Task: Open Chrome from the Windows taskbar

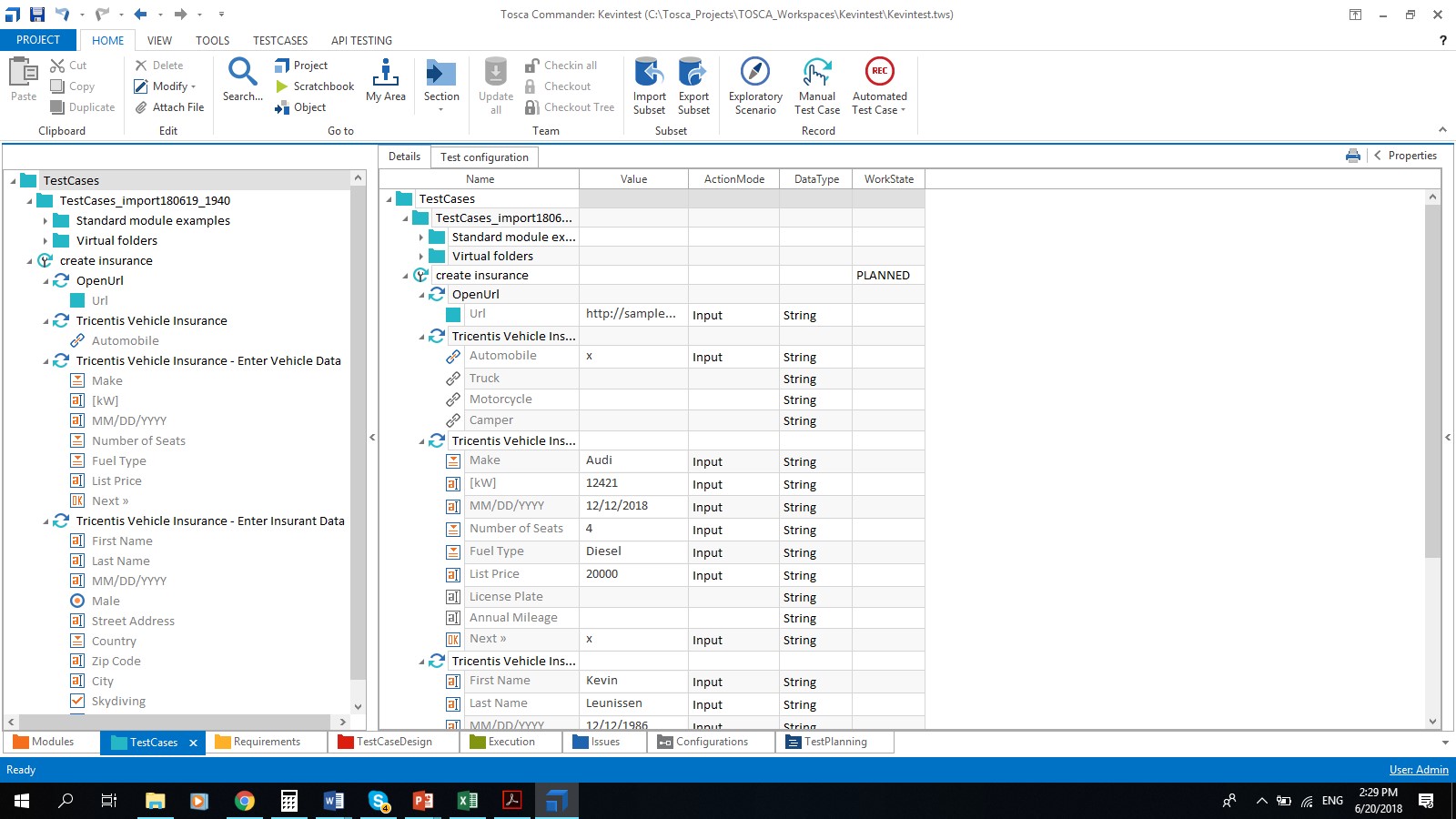Action: [244, 801]
